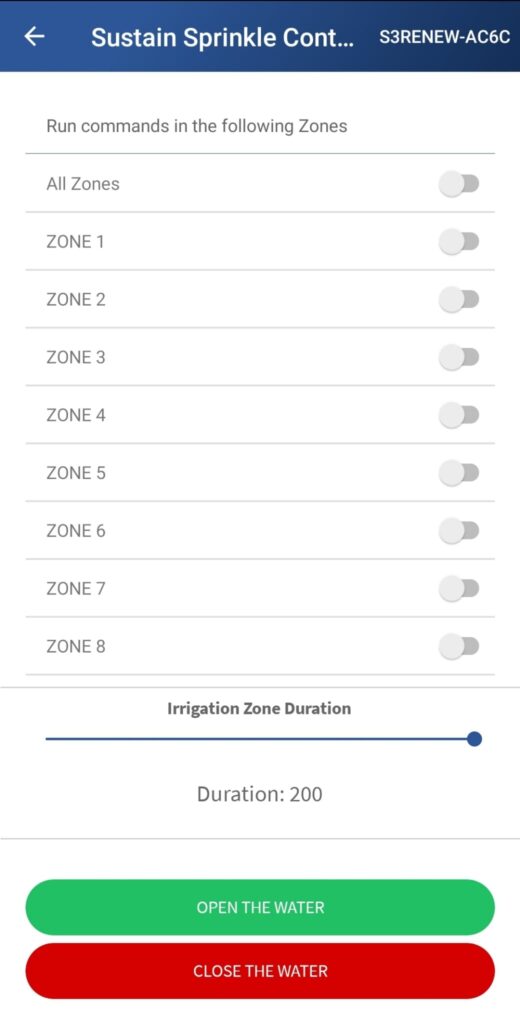Tap the CLOSE THE WATER button
520x1024 pixels.
[x=260, y=971]
